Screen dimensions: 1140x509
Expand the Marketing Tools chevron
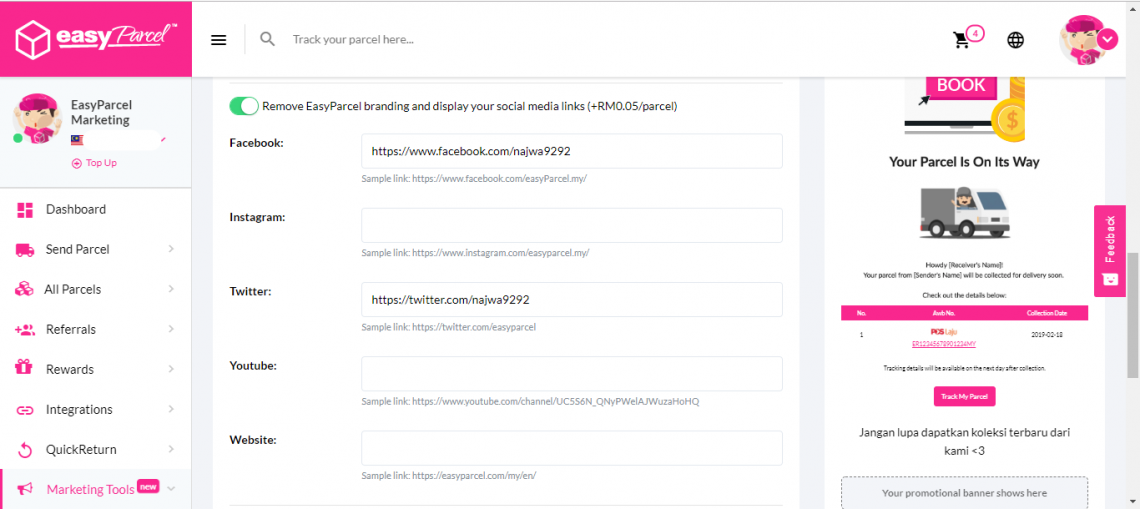pos(171,489)
